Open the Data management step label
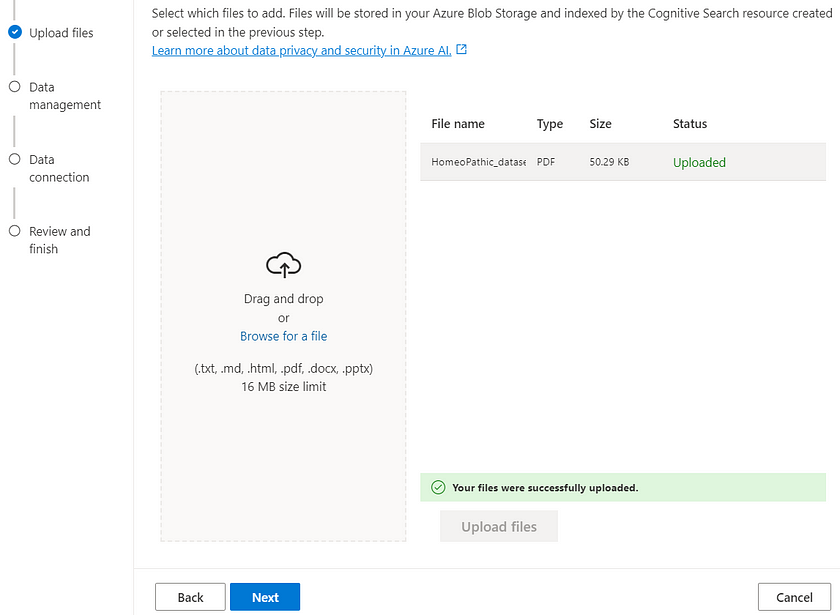 click(x=65, y=96)
